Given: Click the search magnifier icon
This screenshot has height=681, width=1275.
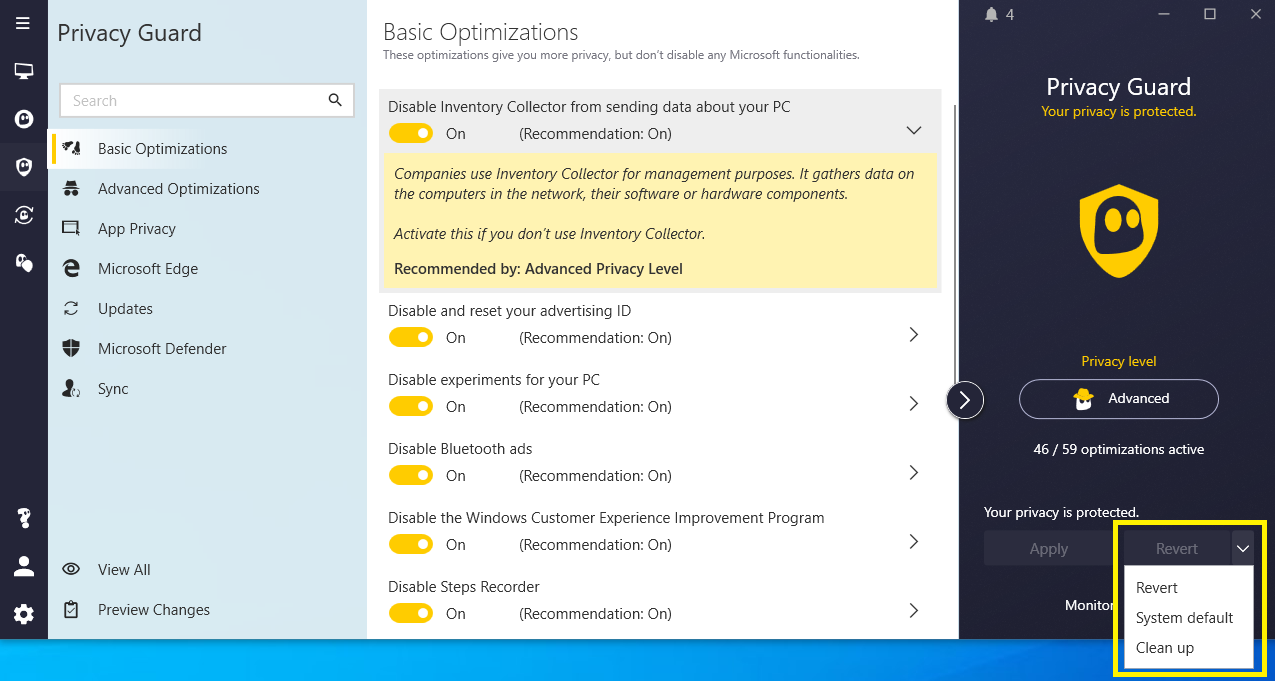Looking at the screenshot, I should tap(335, 100).
